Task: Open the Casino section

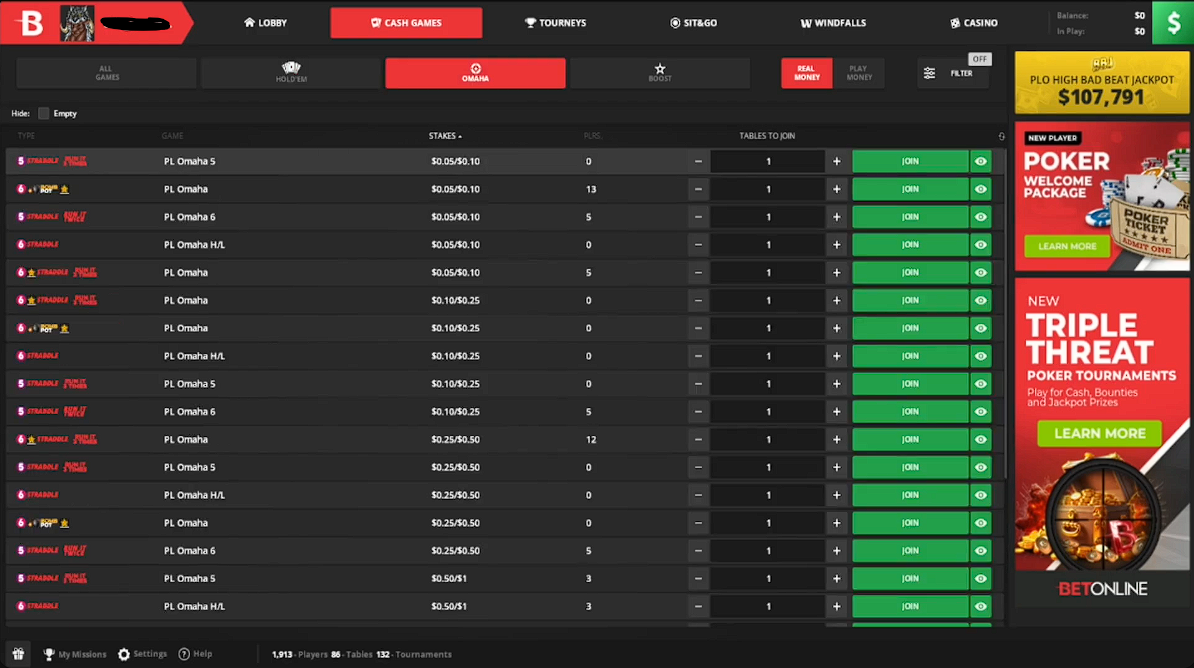Action: pyautogui.click(x=973, y=22)
